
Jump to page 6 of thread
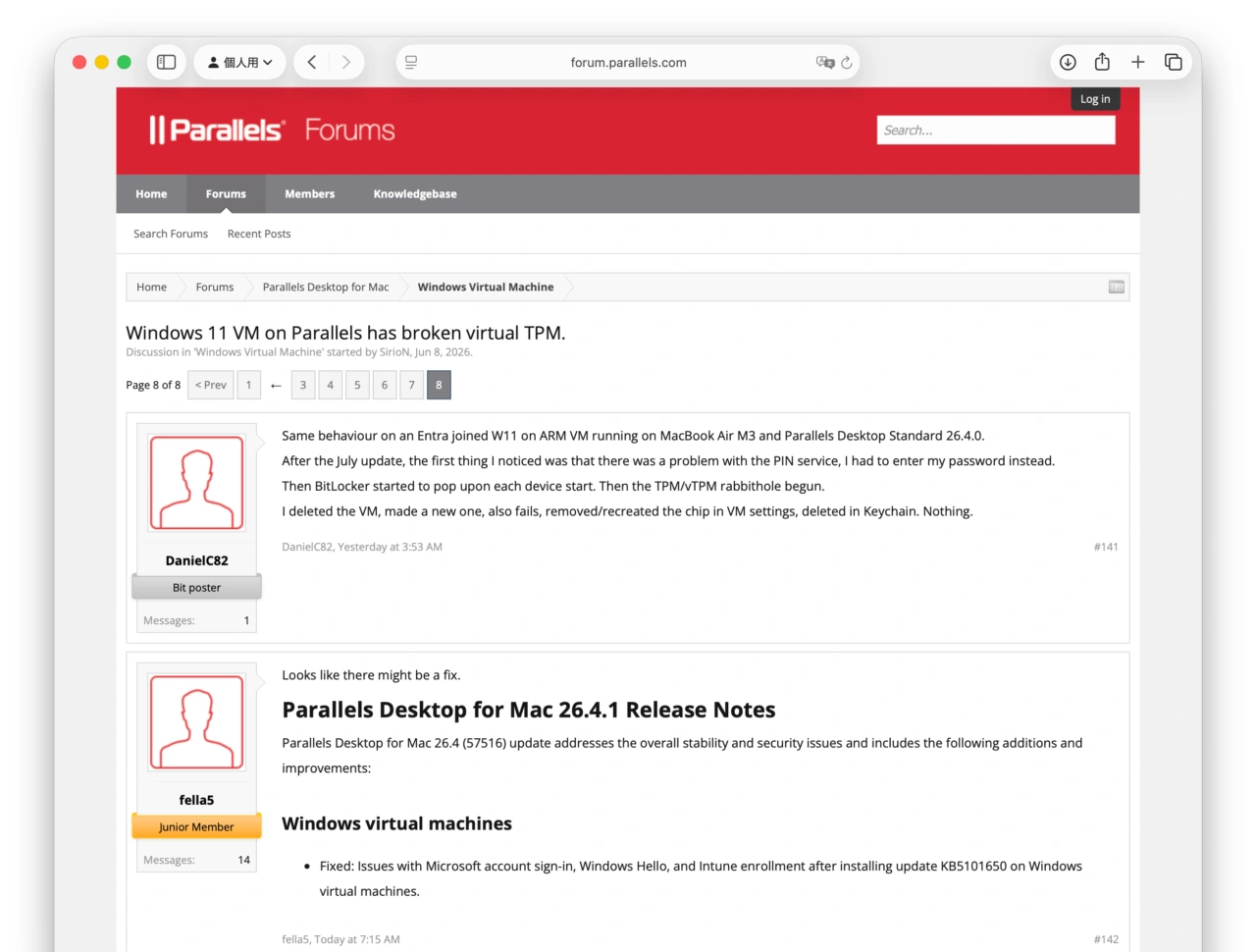tap(385, 385)
